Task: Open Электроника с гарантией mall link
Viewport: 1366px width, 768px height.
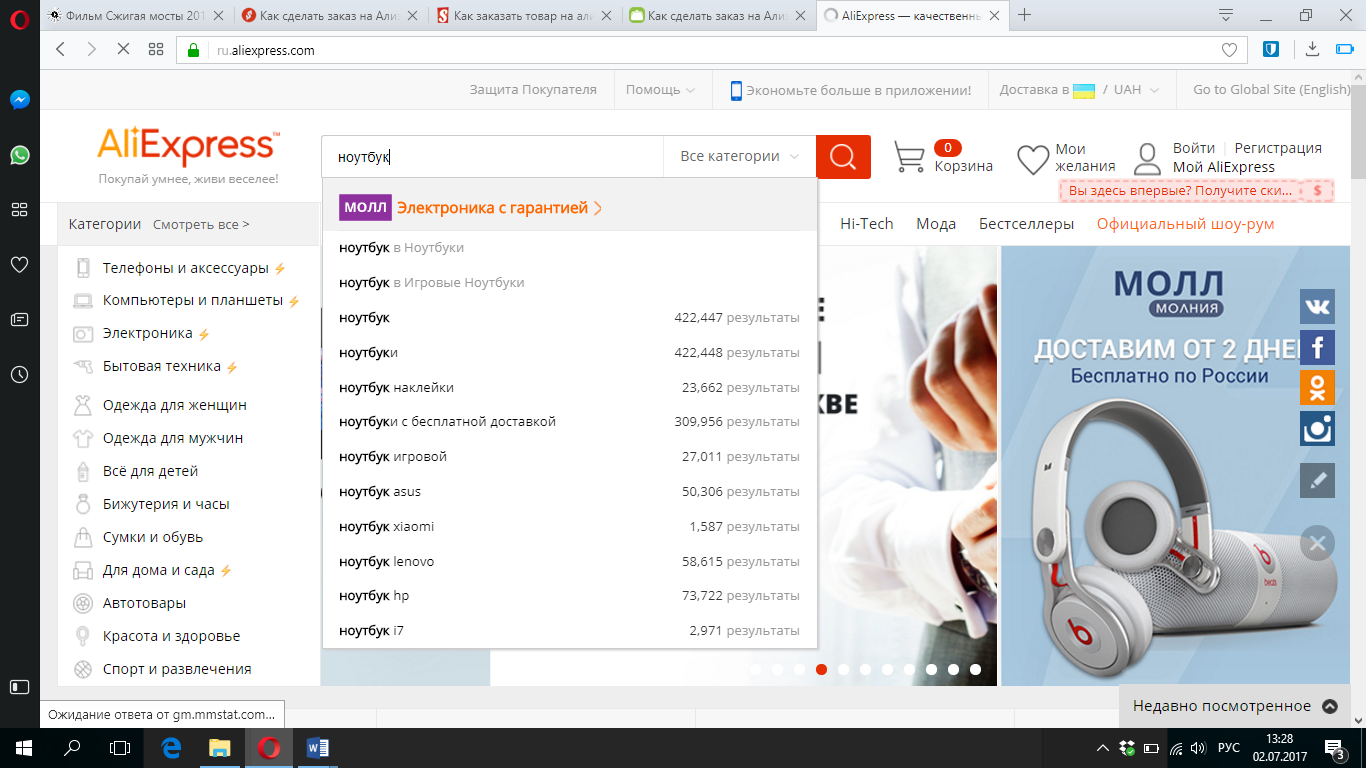Action: click(471, 208)
